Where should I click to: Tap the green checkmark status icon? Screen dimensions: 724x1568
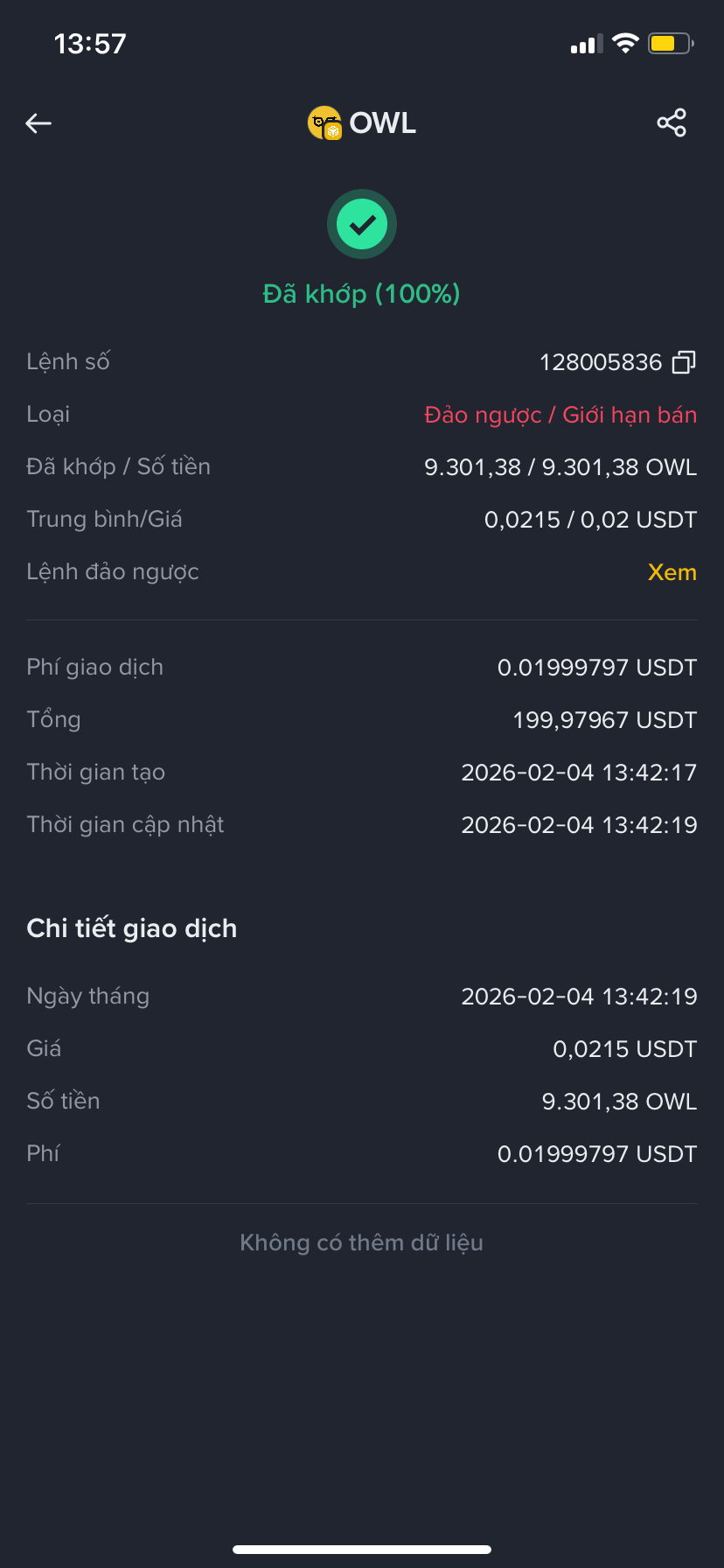pyautogui.click(x=362, y=225)
